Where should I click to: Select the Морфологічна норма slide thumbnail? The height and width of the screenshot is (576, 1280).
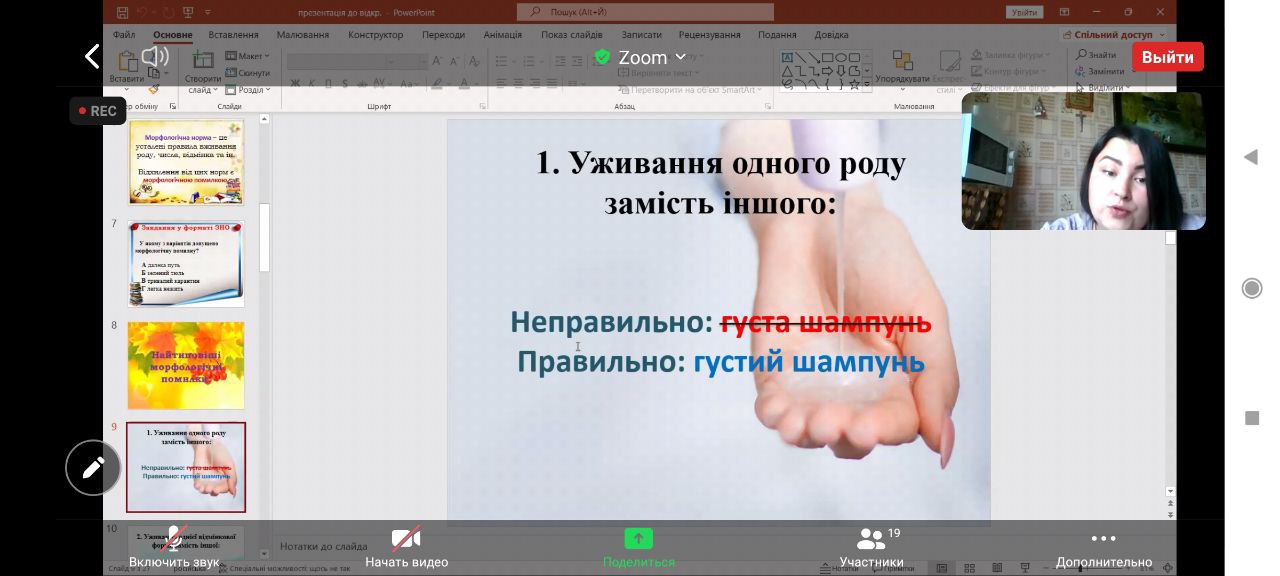pos(186,162)
